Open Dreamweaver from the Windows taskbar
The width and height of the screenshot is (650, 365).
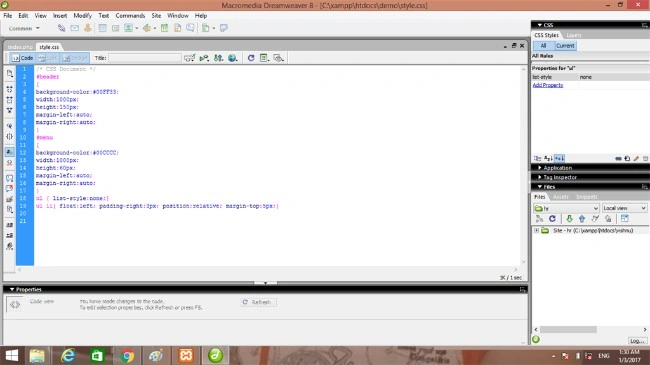215,355
